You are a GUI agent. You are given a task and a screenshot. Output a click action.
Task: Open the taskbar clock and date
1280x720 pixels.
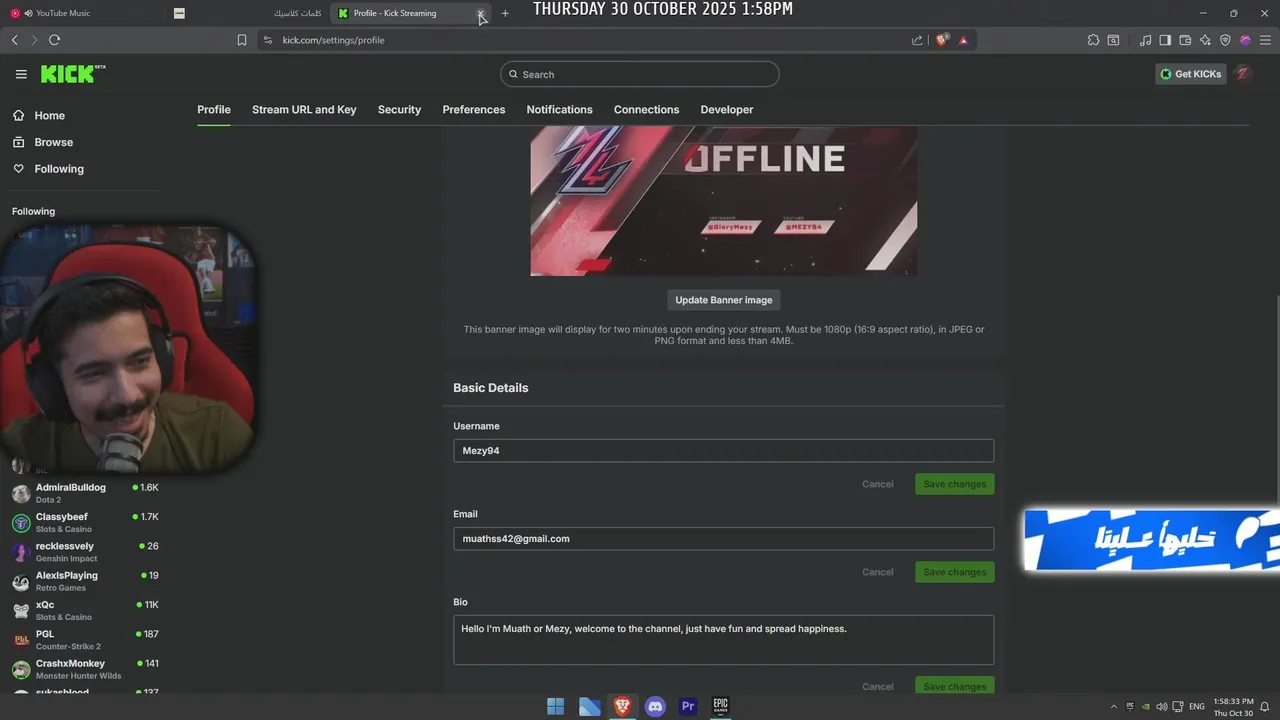pos(1233,707)
